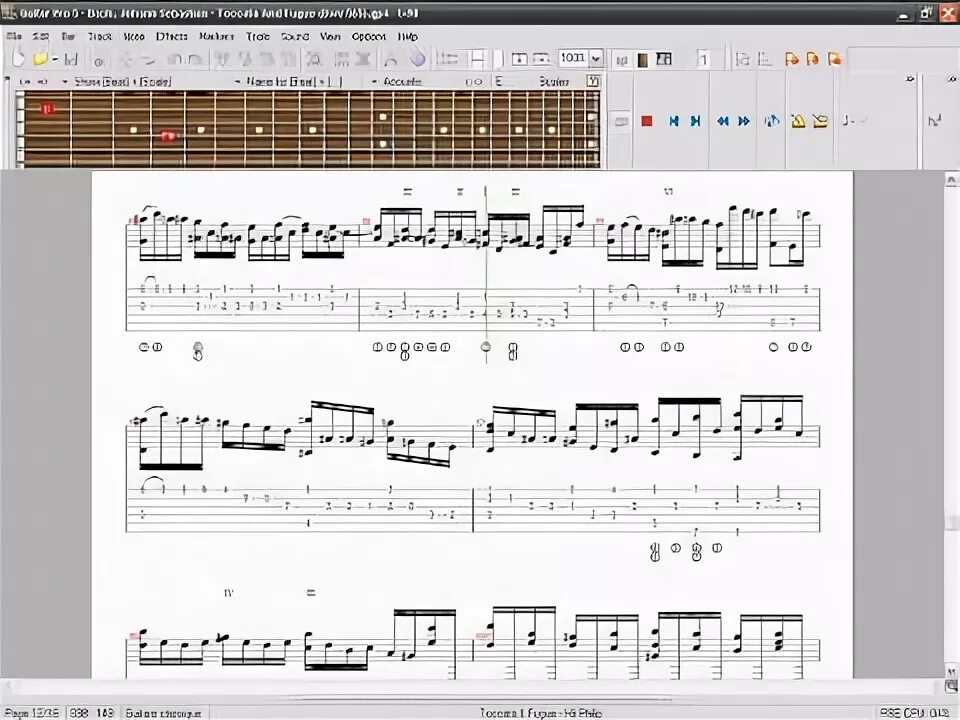Toggle the yellow metronome icon
The image size is (960, 720).
798,121
